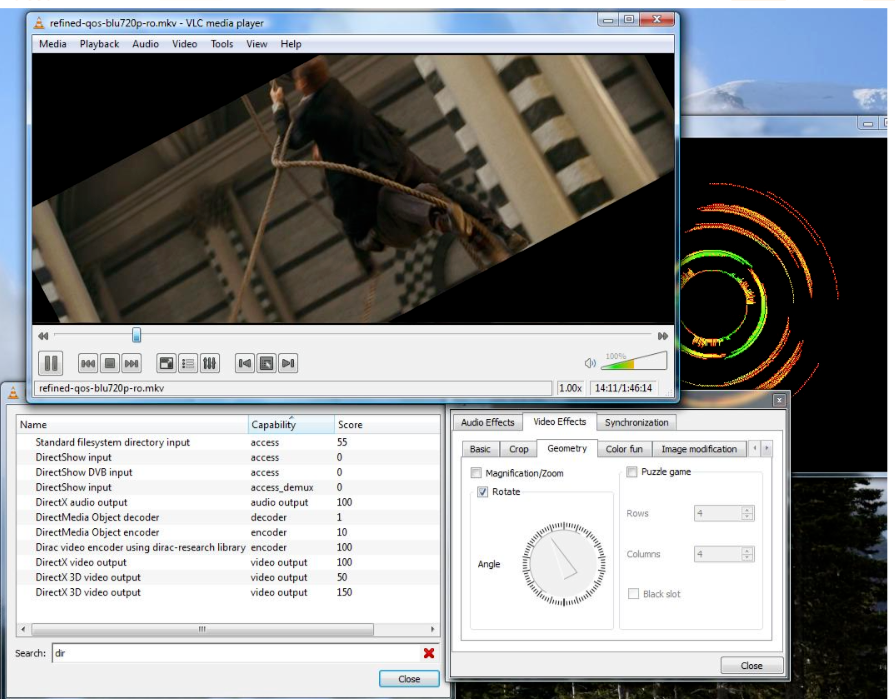Screen dimensions: 895x699
Task: Show the playlist button
Action: pyautogui.click(x=188, y=363)
